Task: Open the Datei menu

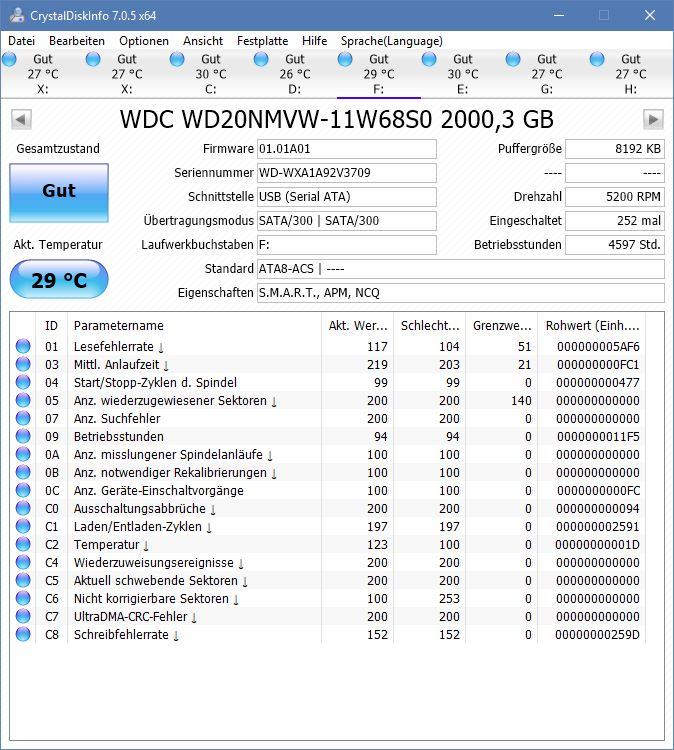Action: click(x=22, y=41)
